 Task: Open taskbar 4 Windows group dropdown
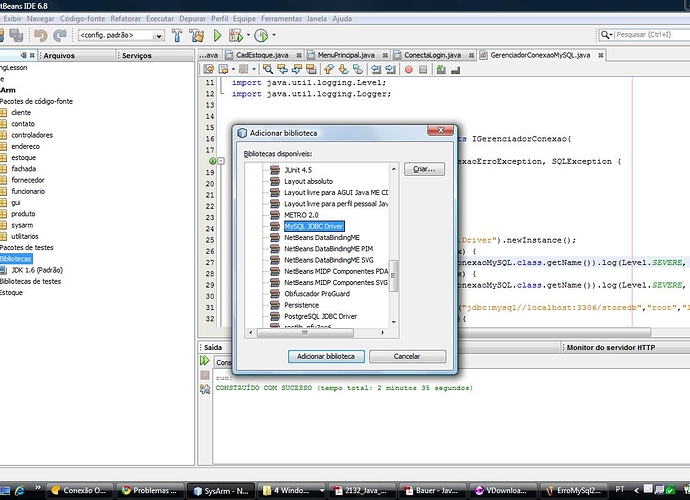pos(322,490)
